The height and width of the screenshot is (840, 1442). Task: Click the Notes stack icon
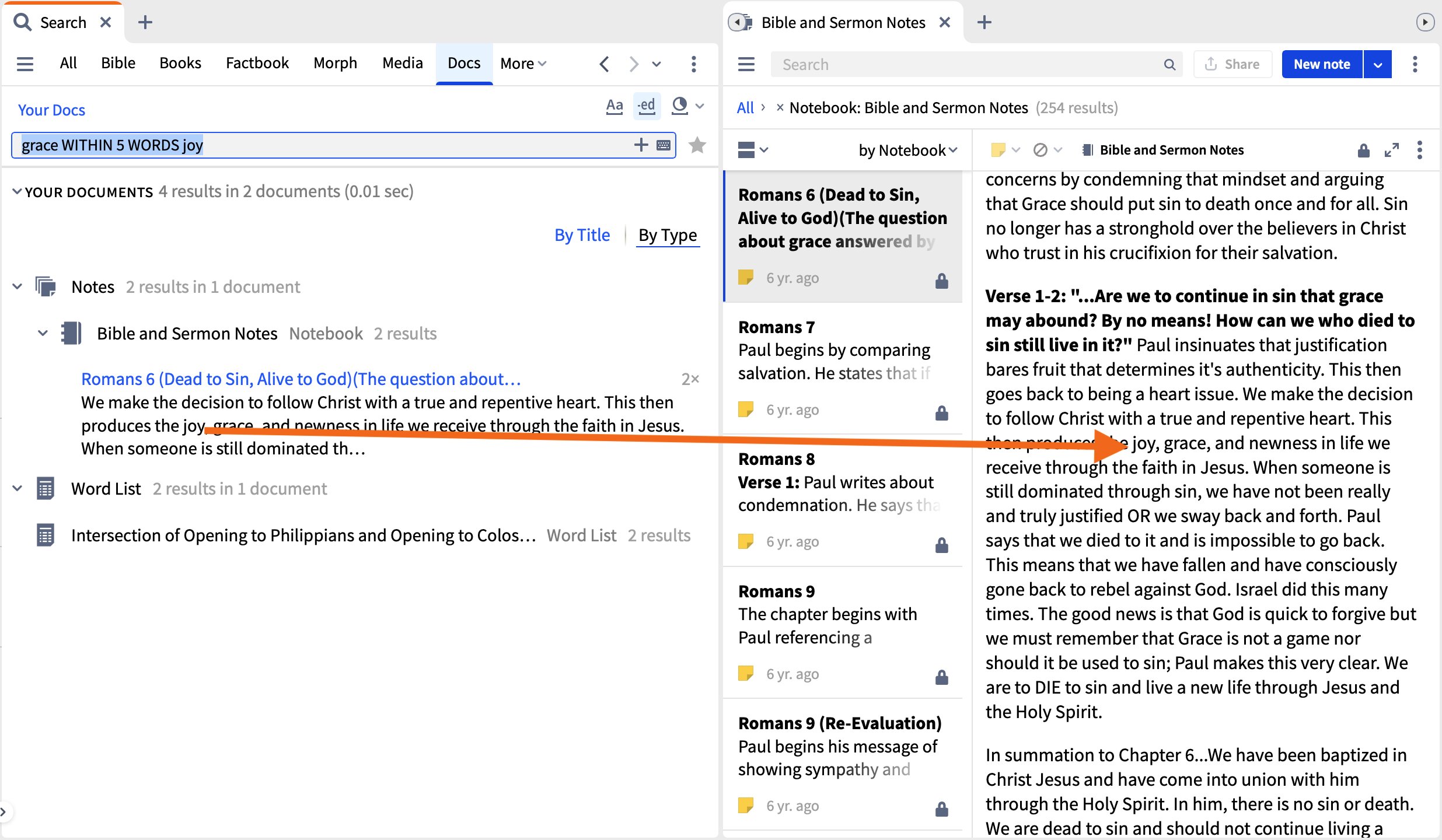coord(46,286)
